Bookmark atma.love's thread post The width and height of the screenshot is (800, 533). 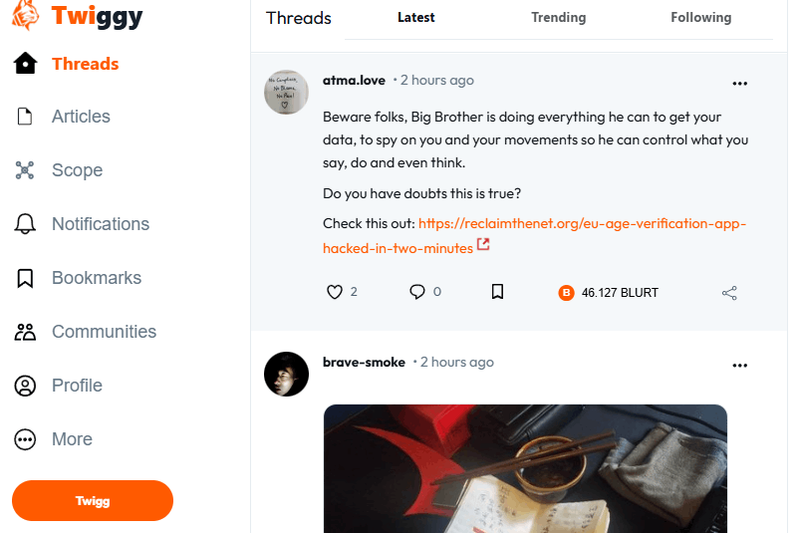(x=497, y=292)
